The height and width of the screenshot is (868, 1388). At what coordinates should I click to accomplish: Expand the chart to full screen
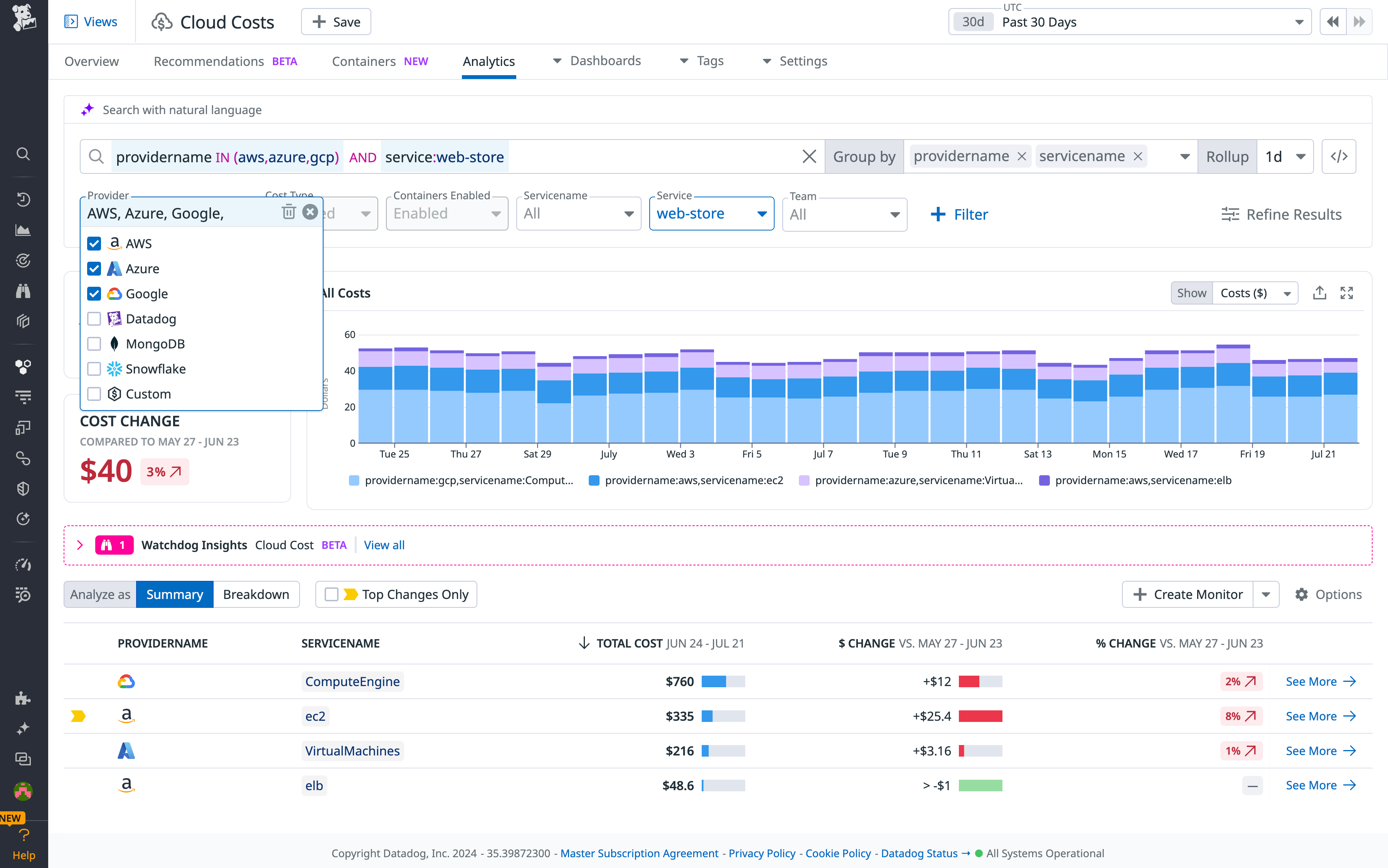click(1347, 293)
